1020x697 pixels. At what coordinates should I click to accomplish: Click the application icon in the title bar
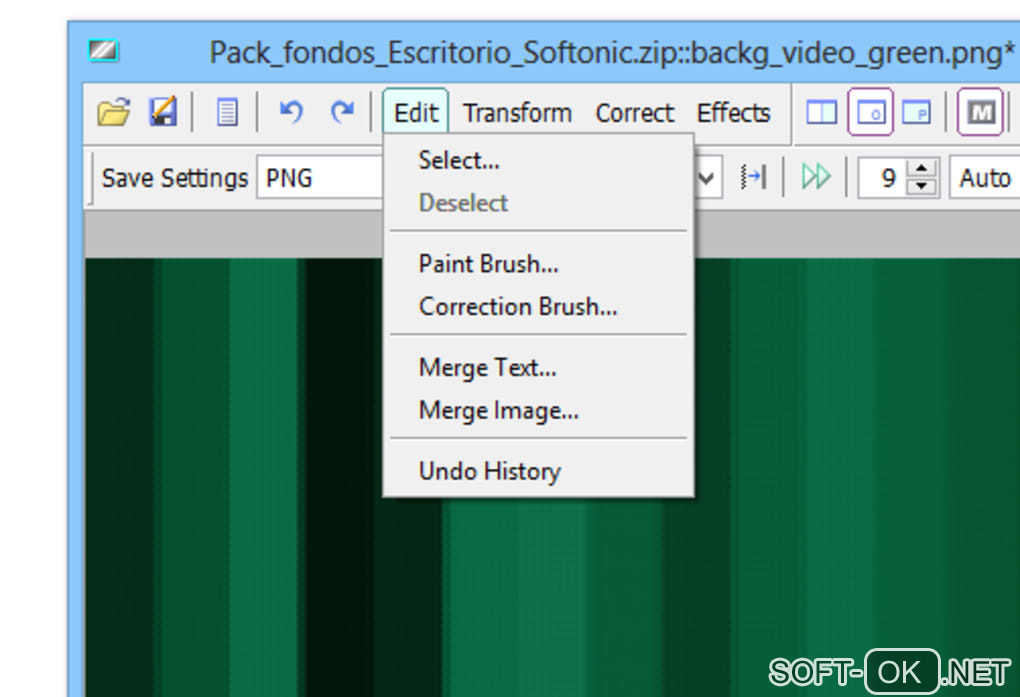click(x=103, y=51)
